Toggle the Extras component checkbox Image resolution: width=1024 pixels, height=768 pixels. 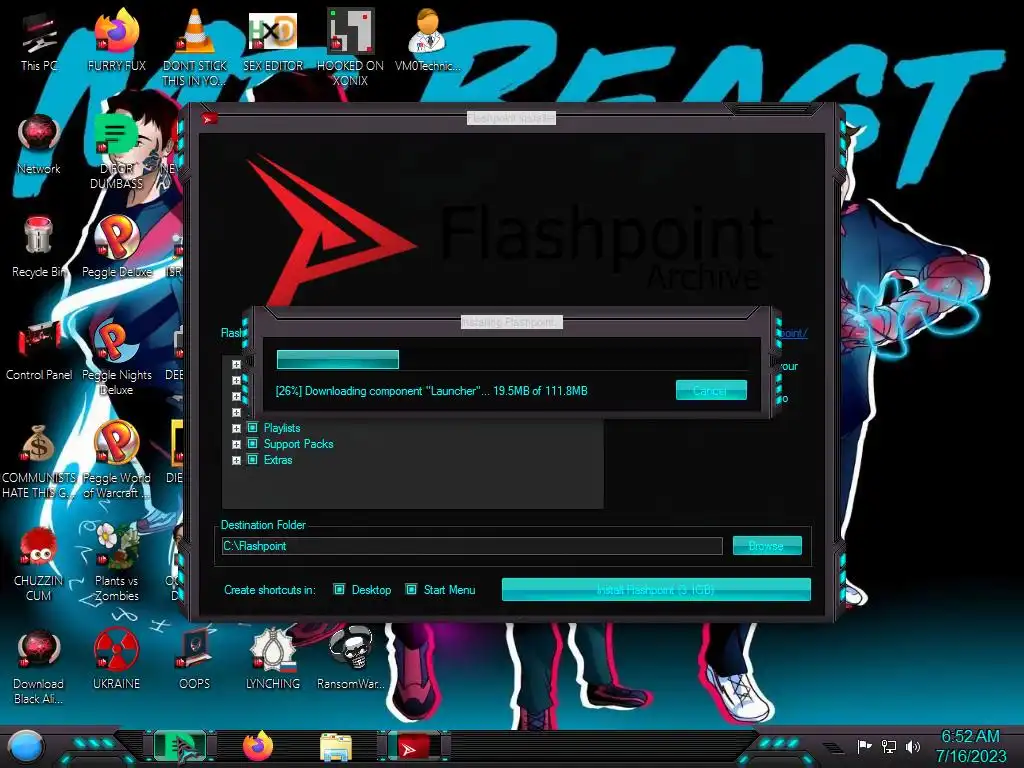[253, 460]
